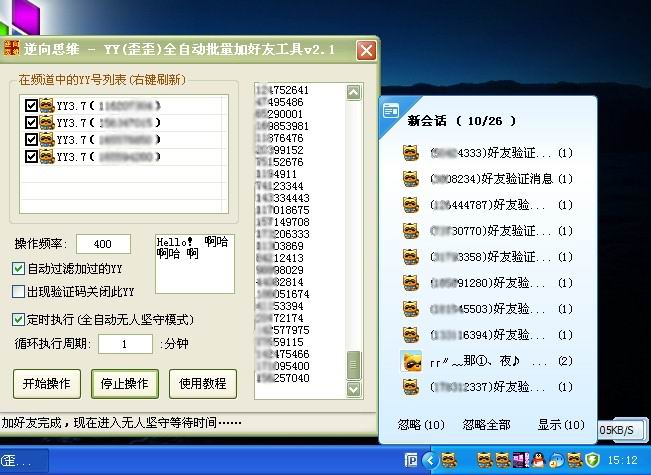Select list number ending 149708
Image resolution: width=651 pixels, height=475 pixels.
pyautogui.click(x=283, y=222)
